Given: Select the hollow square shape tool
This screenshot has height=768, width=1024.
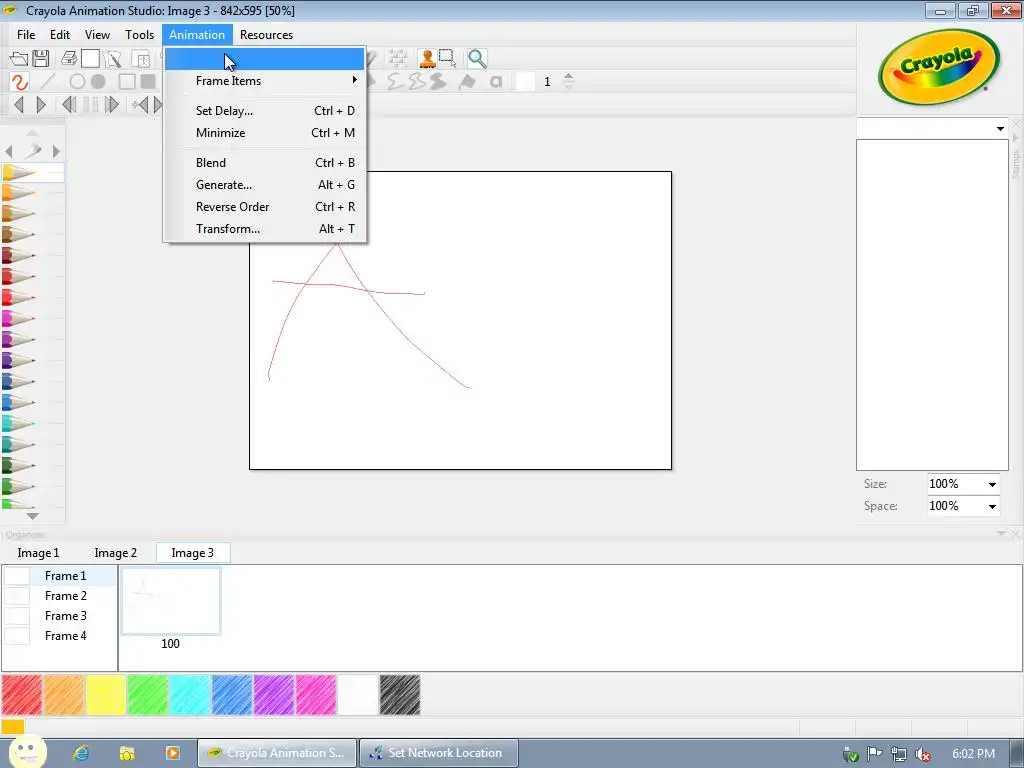Looking at the screenshot, I should point(127,82).
